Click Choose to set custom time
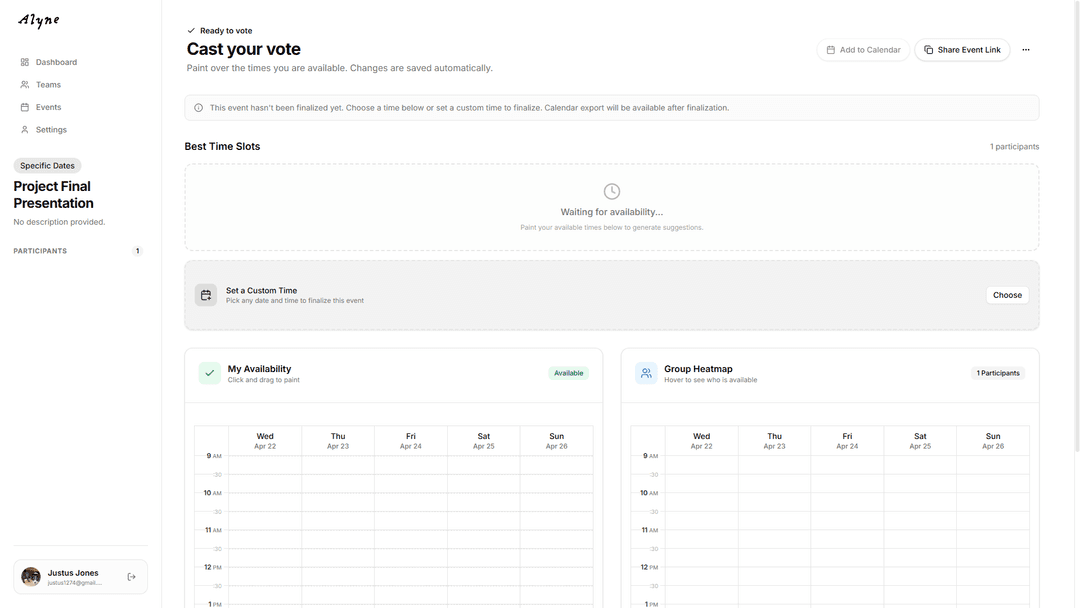This screenshot has width=1080, height=608. tap(1008, 295)
